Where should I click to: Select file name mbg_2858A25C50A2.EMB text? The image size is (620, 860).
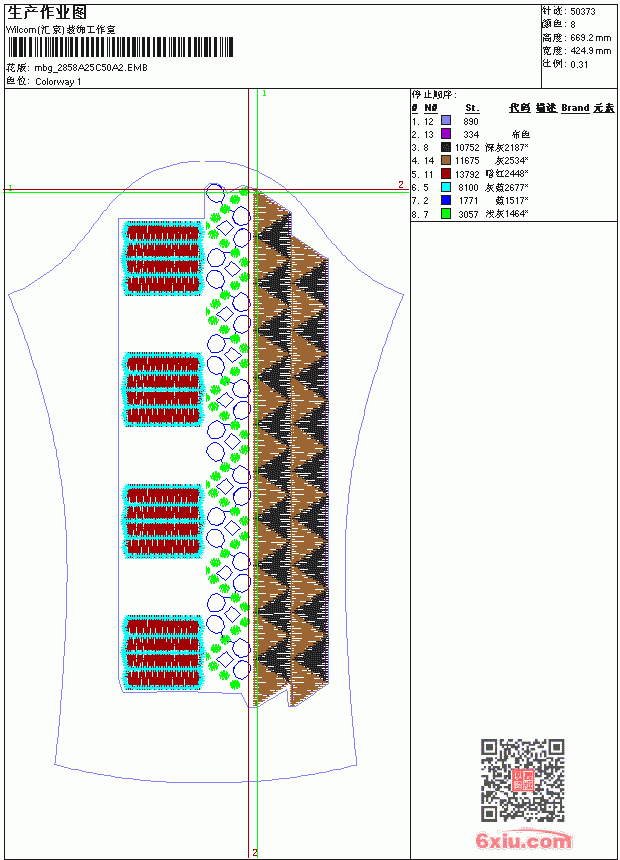[x=91, y=68]
